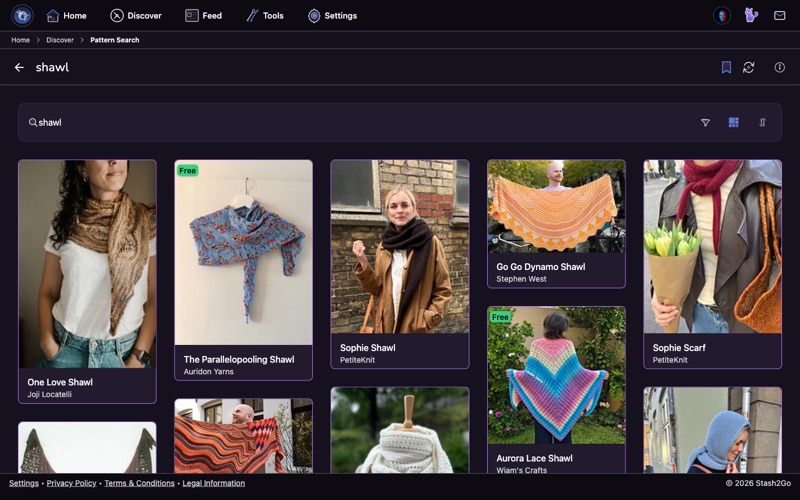Click Stephen West designer name
The image size is (800, 500).
(x=521, y=279)
